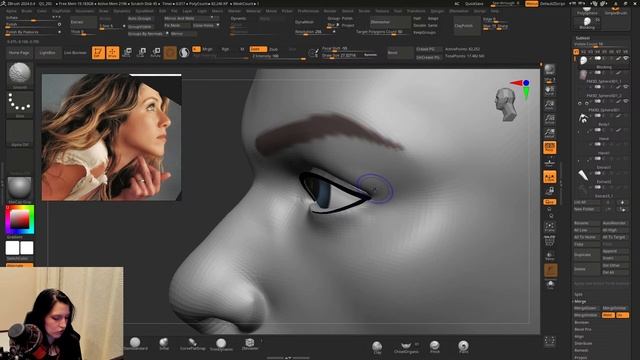
Task: Expand the Remesh section
Action: click(x=581, y=350)
